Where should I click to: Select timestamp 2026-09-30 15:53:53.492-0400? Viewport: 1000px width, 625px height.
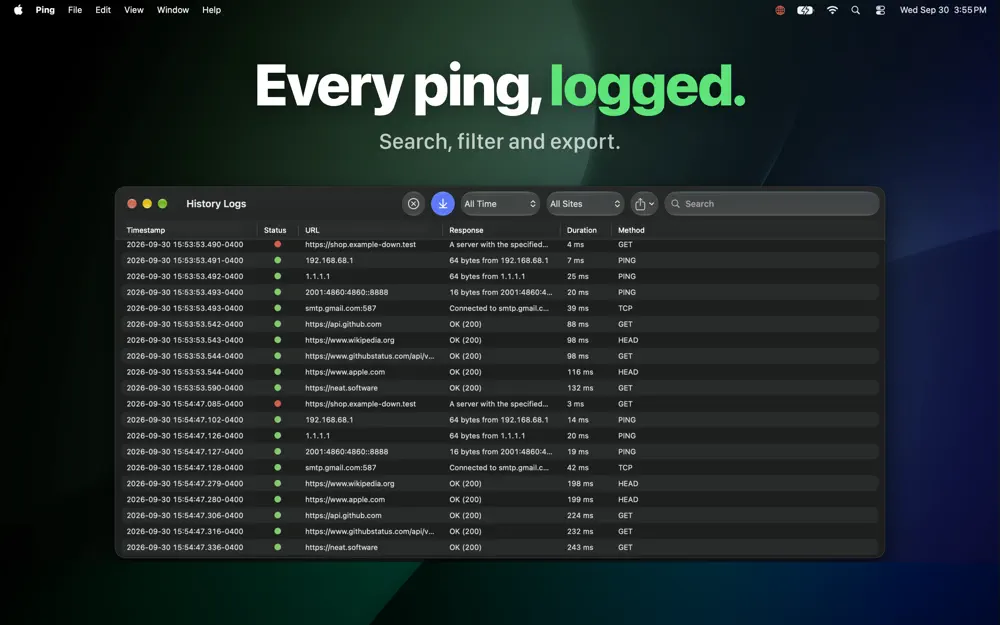[185, 276]
